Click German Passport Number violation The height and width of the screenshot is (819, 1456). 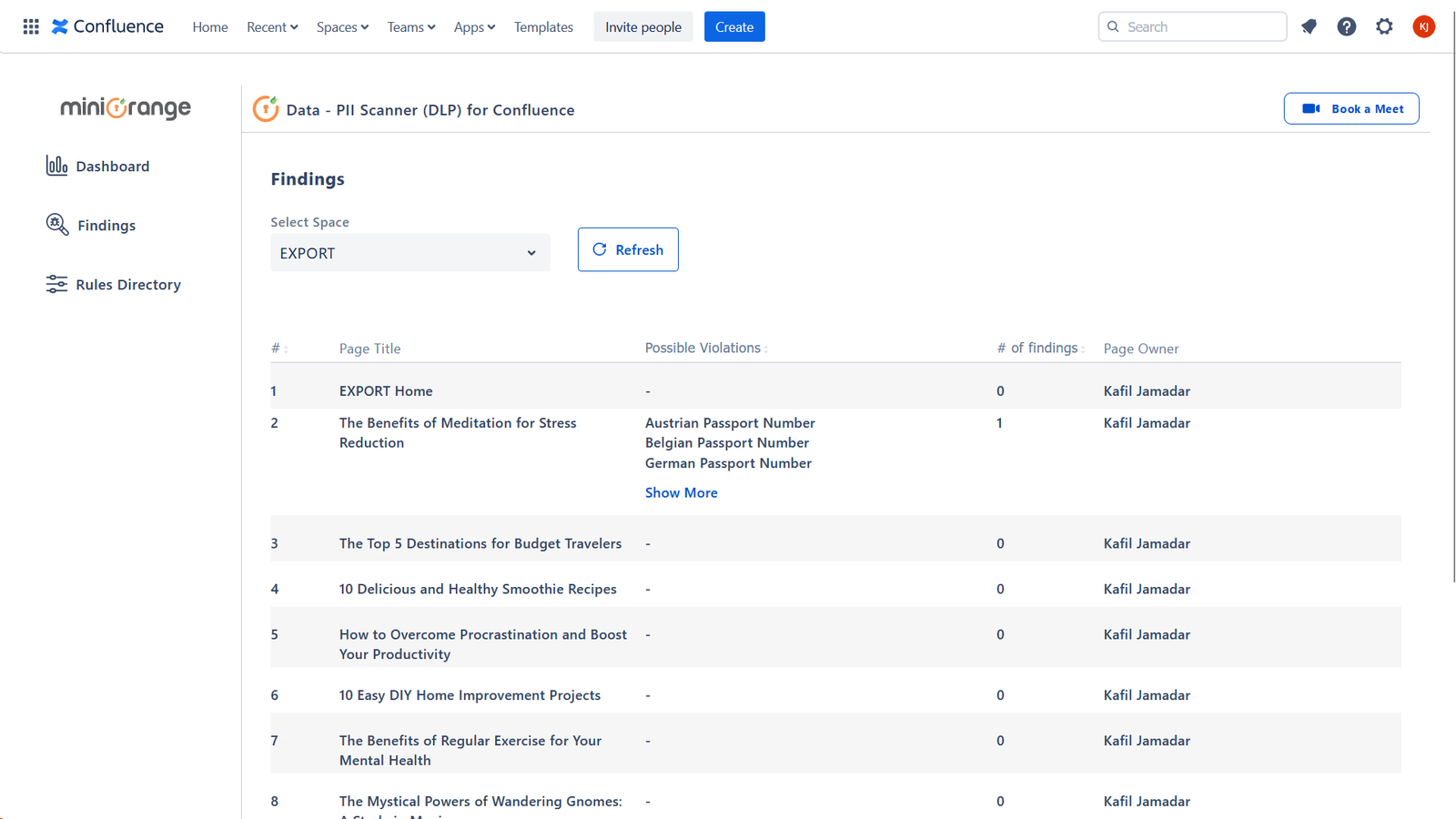point(728,462)
